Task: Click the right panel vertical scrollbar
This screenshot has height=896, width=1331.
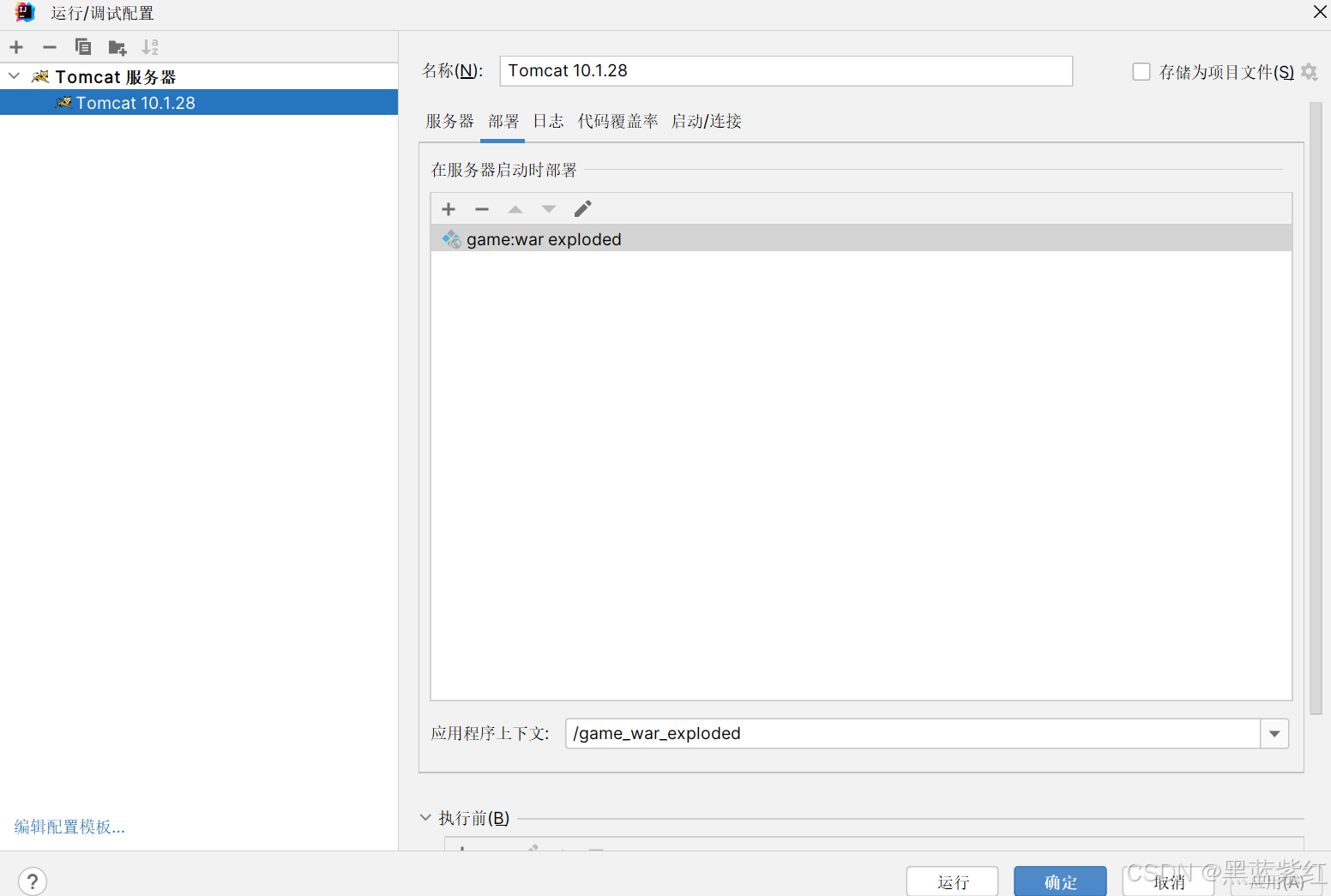Action: click(x=1316, y=409)
